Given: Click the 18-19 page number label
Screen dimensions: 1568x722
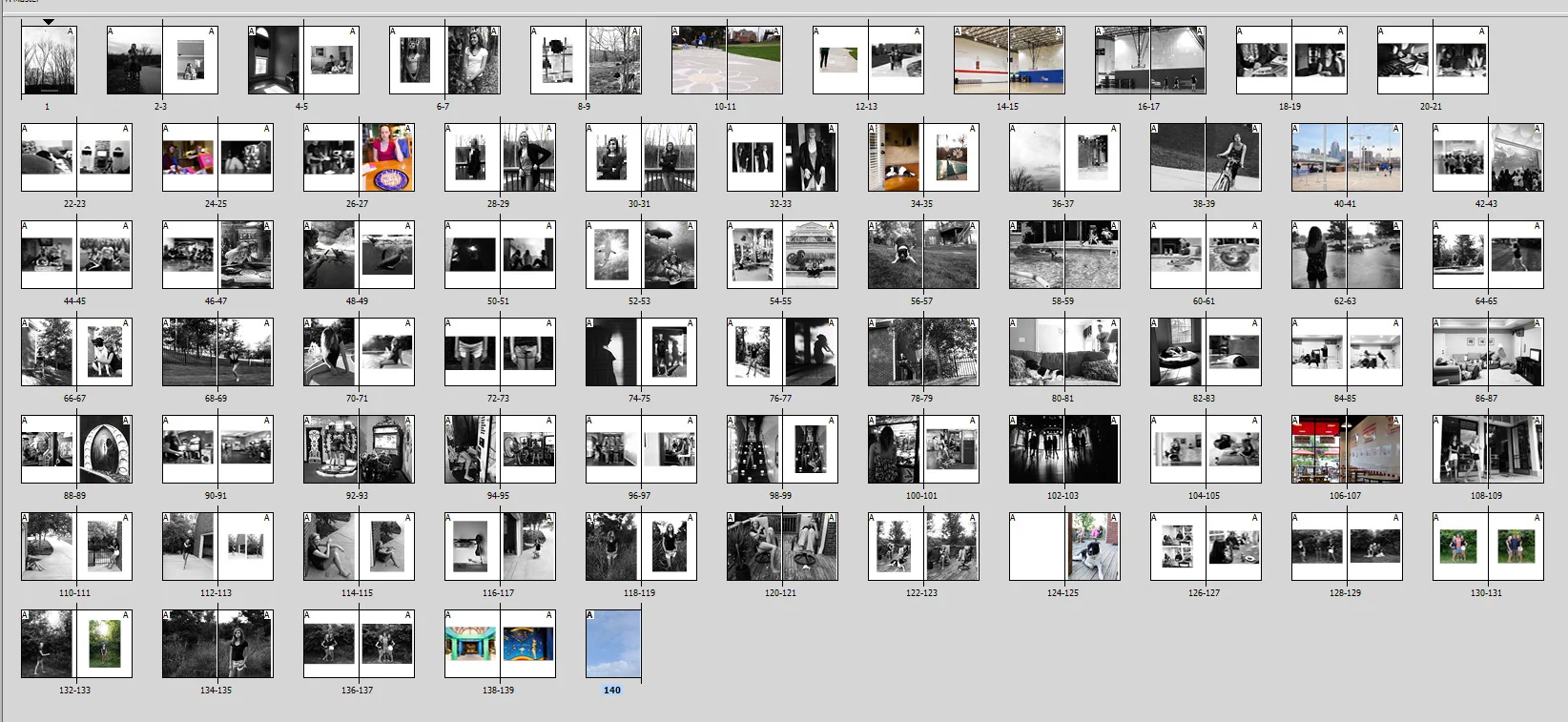Looking at the screenshot, I should point(1290,106).
